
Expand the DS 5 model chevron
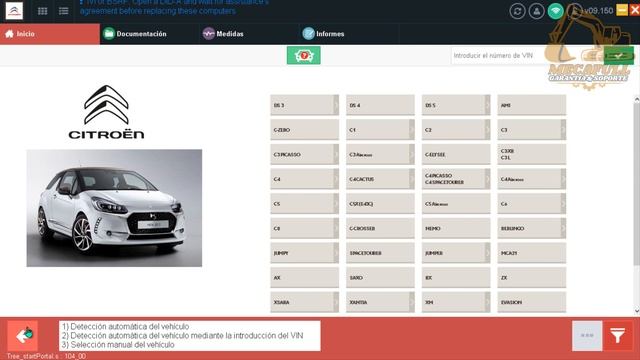coord(487,105)
